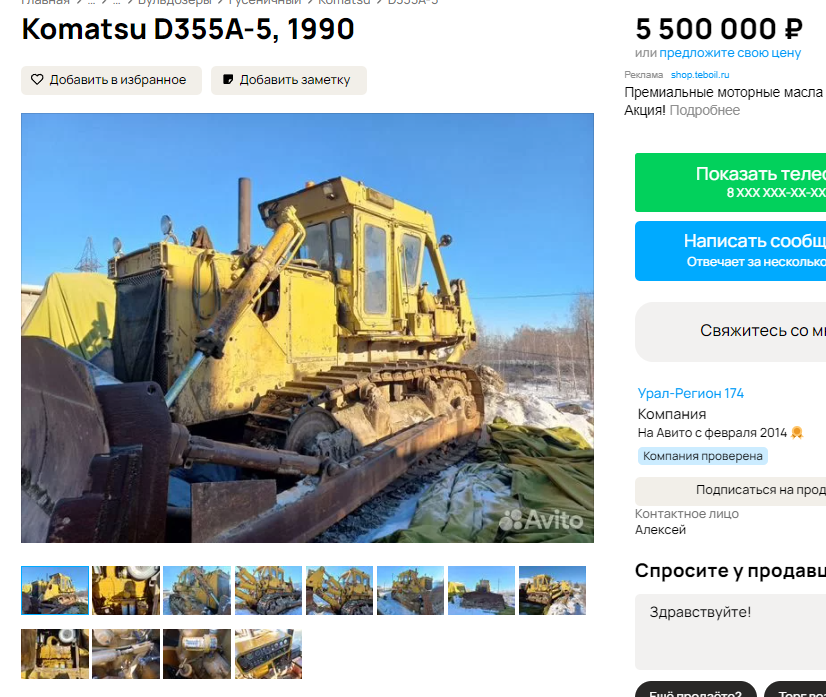Select the third photo thumbnail
826x697 pixels.
point(197,591)
